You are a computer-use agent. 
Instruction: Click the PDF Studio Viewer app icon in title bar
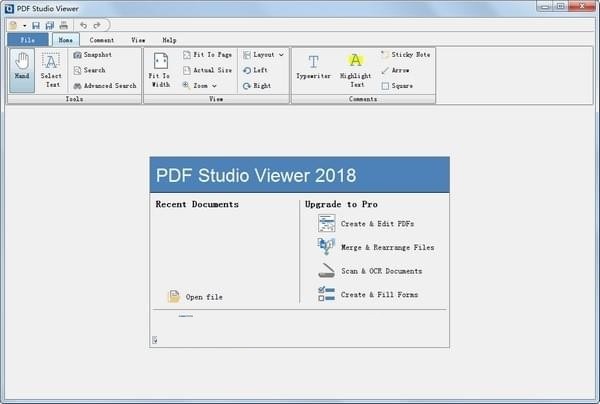(9, 8)
